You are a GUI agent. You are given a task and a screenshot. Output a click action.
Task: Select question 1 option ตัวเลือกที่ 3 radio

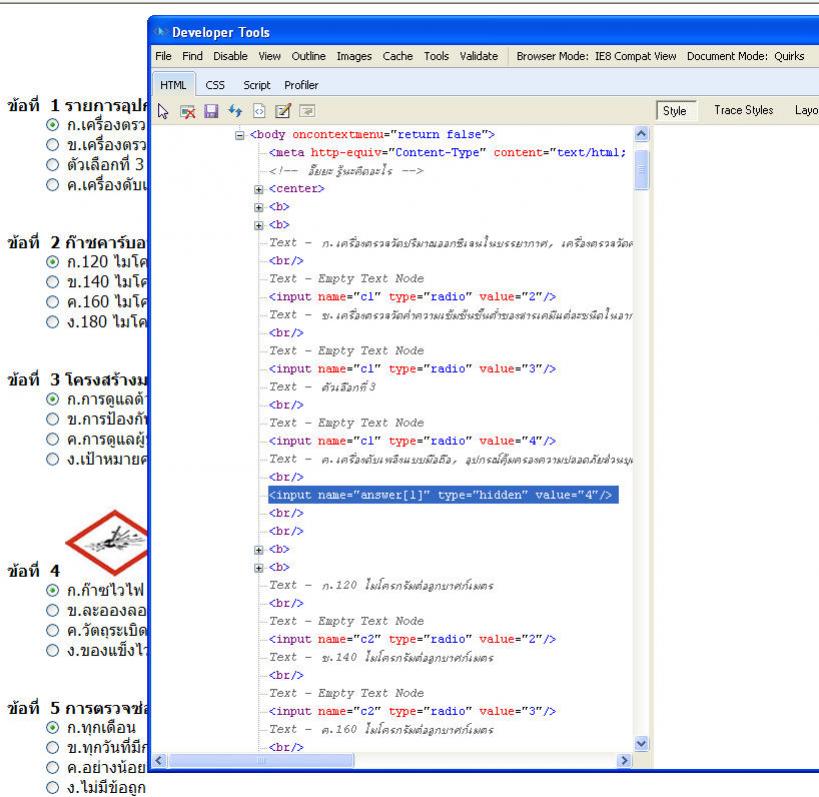tap(52, 165)
